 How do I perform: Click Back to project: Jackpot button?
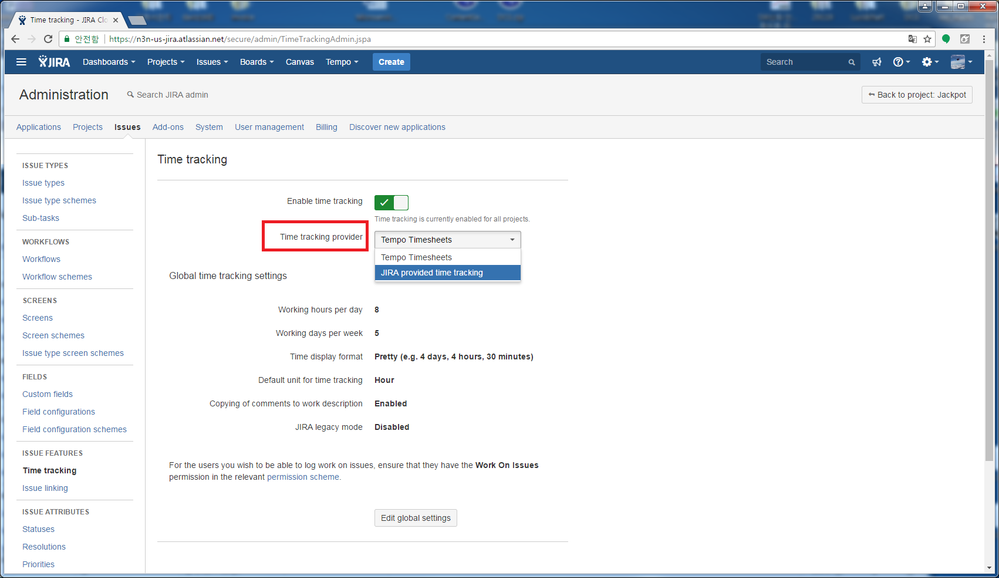pos(917,95)
